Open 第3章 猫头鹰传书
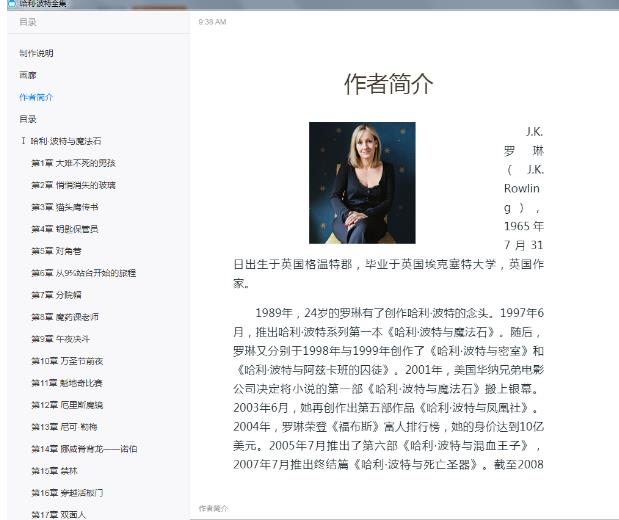 tap(65, 207)
